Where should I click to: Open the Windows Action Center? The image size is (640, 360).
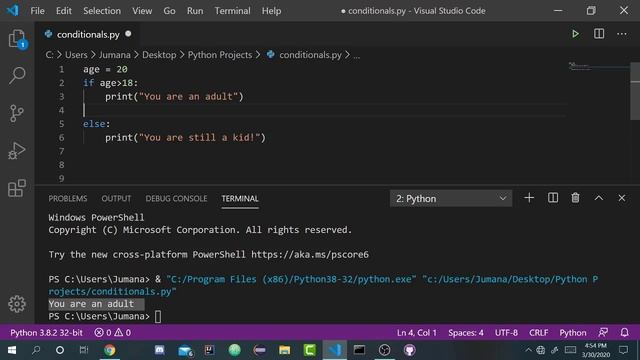(623, 350)
